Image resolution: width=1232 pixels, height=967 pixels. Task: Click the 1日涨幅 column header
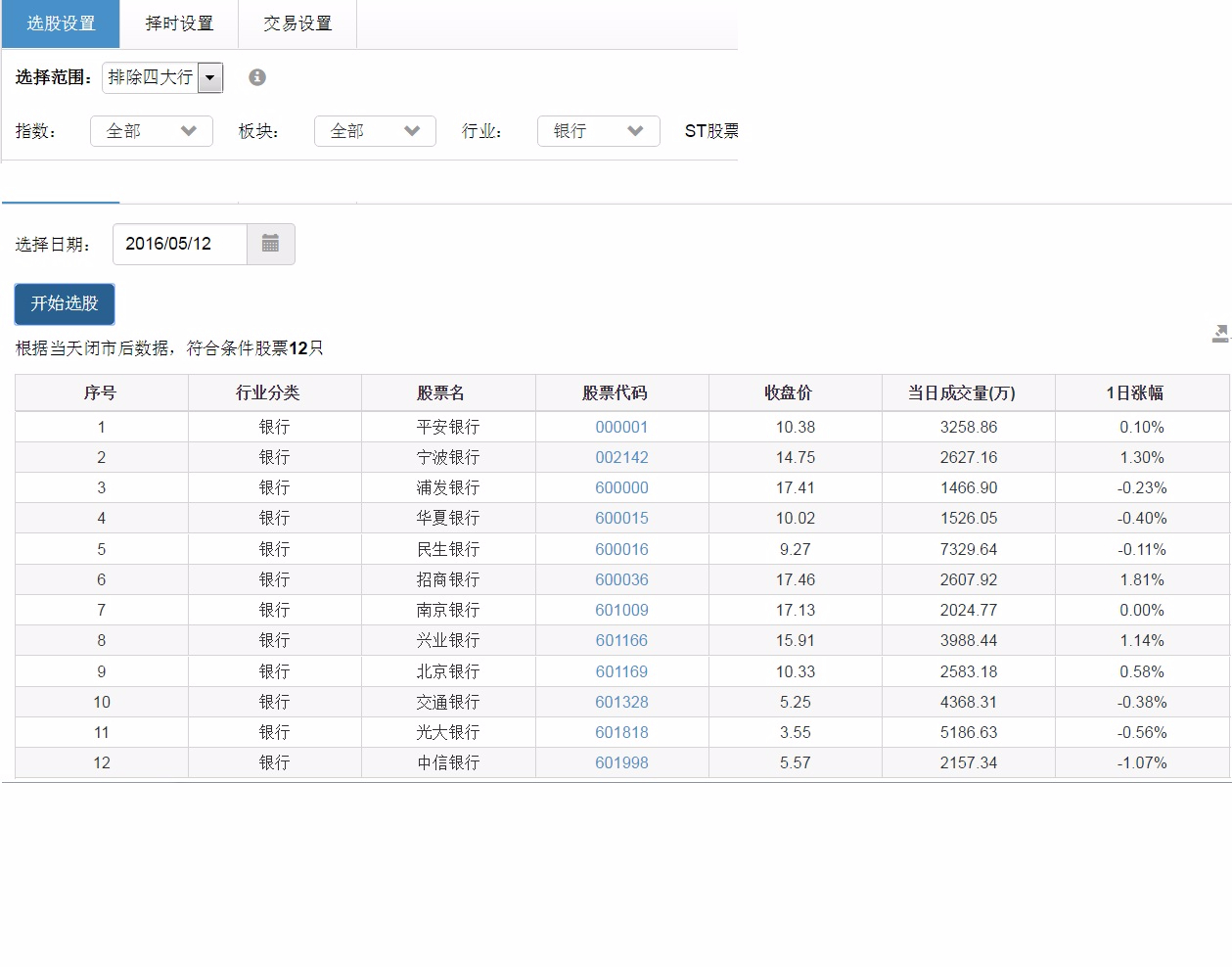(1135, 392)
